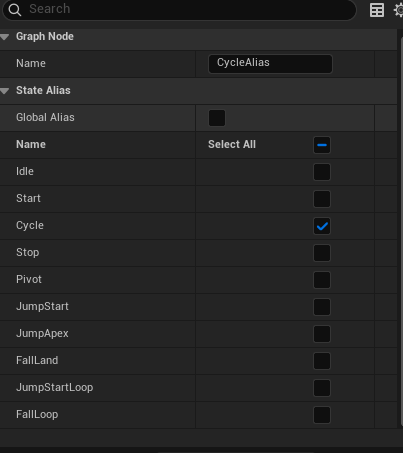The image size is (403, 453).
Task: Enable the Global Alias checkbox
Action: [x=217, y=118]
